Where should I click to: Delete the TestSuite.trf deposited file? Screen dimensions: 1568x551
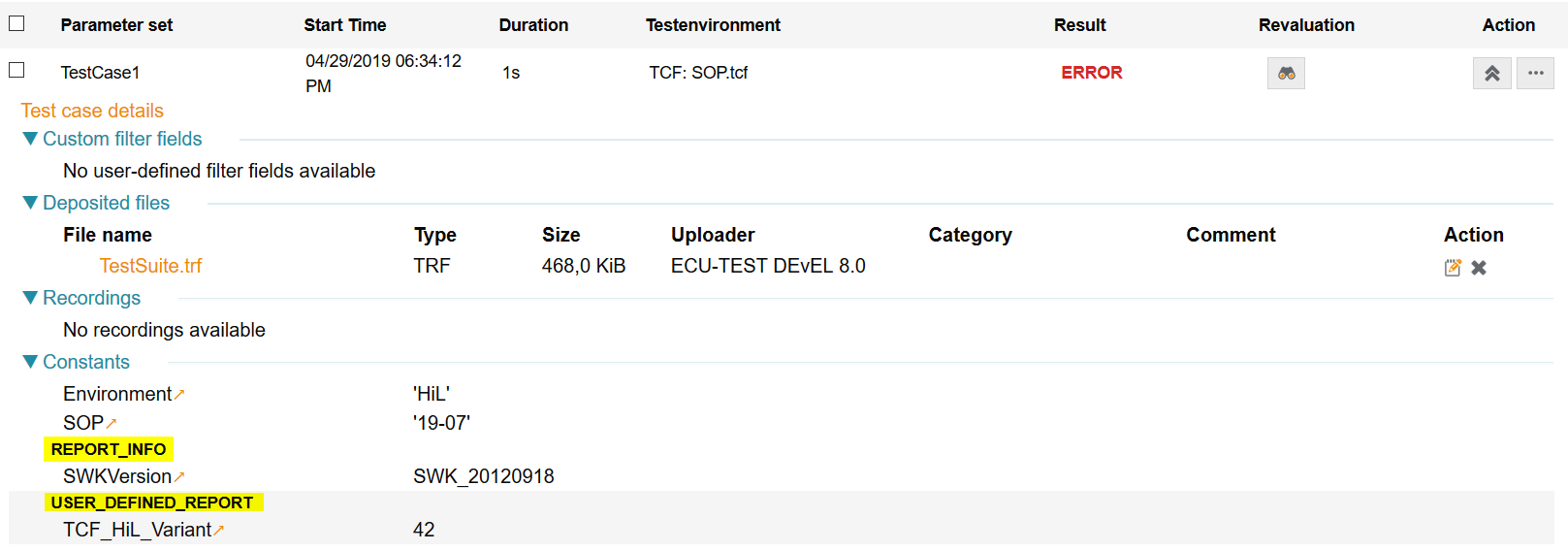pyautogui.click(x=1479, y=268)
